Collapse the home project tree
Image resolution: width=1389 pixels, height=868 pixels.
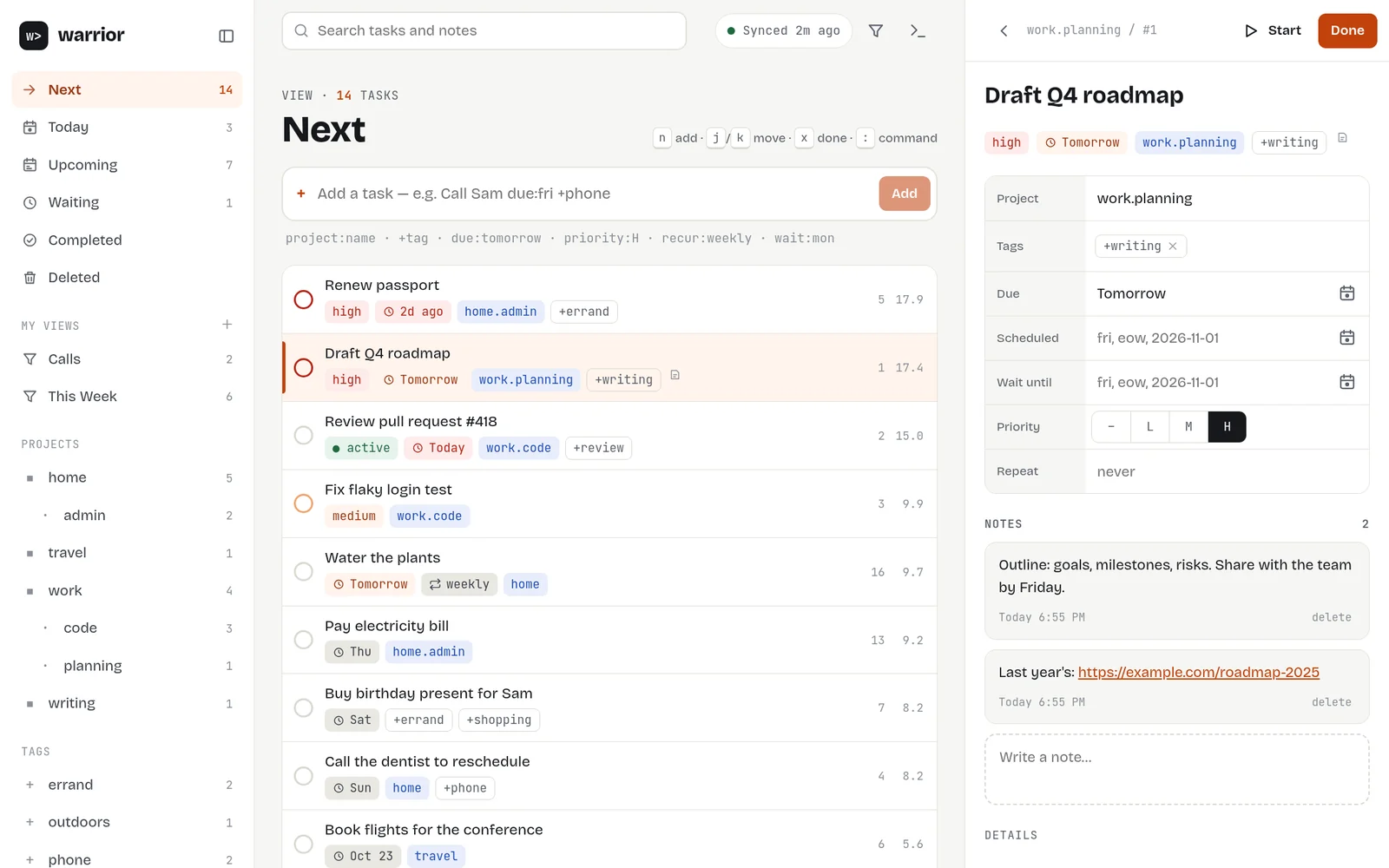(30, 478)
